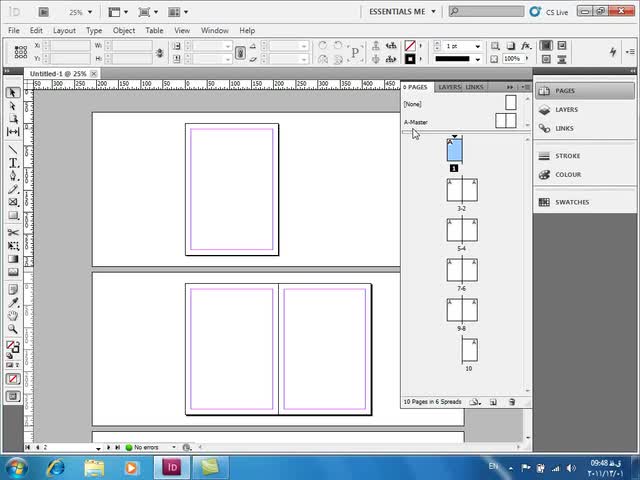Click the Quick Apply lightning icon
This screenshot has height=480, width=640.
(x=613, y=51)
